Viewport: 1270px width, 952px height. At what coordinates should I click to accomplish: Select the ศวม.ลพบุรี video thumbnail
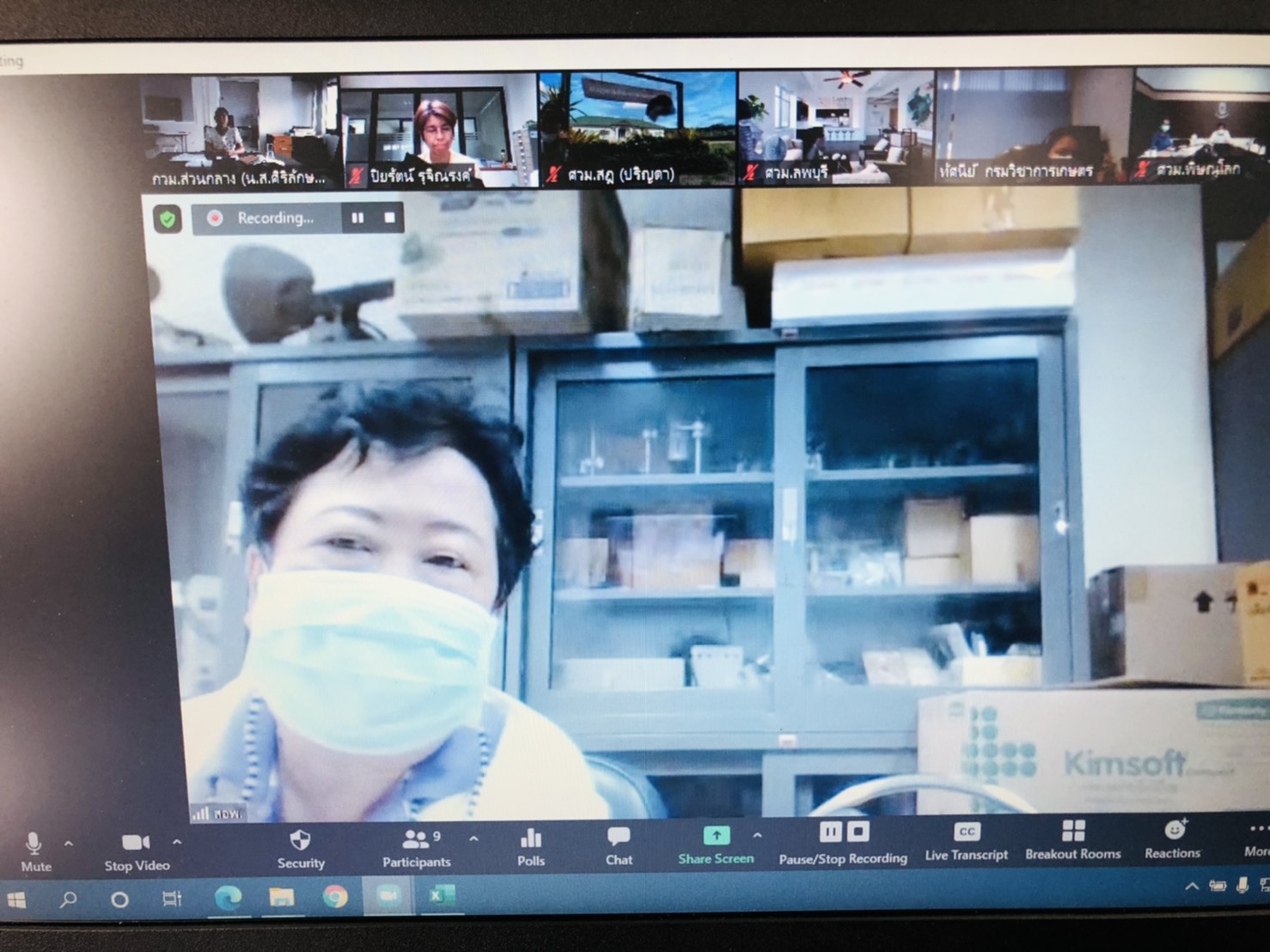click(836, 127)
